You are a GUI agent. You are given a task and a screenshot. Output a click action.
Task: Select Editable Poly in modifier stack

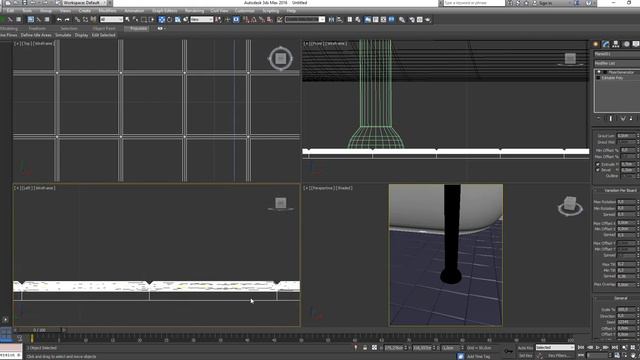pos(612,78)
